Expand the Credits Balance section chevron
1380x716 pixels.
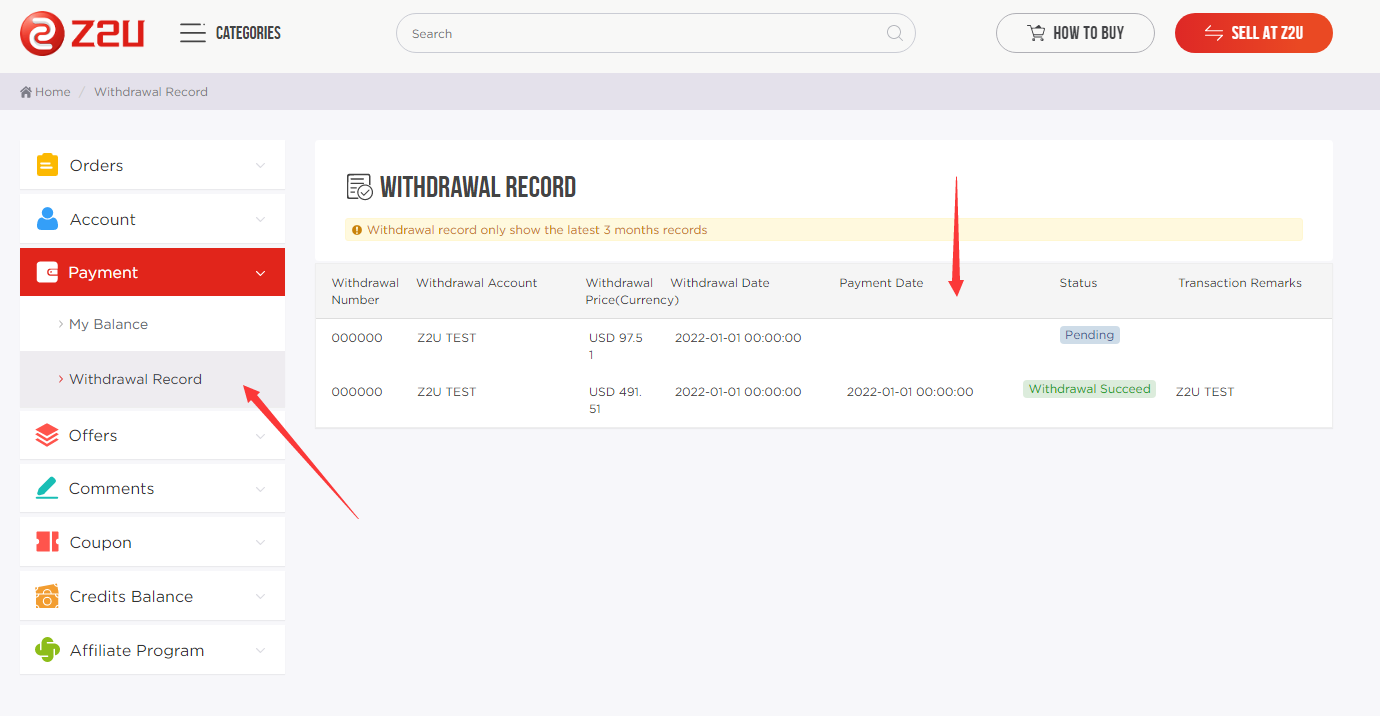pyautogui.click(x=260, y=597)
